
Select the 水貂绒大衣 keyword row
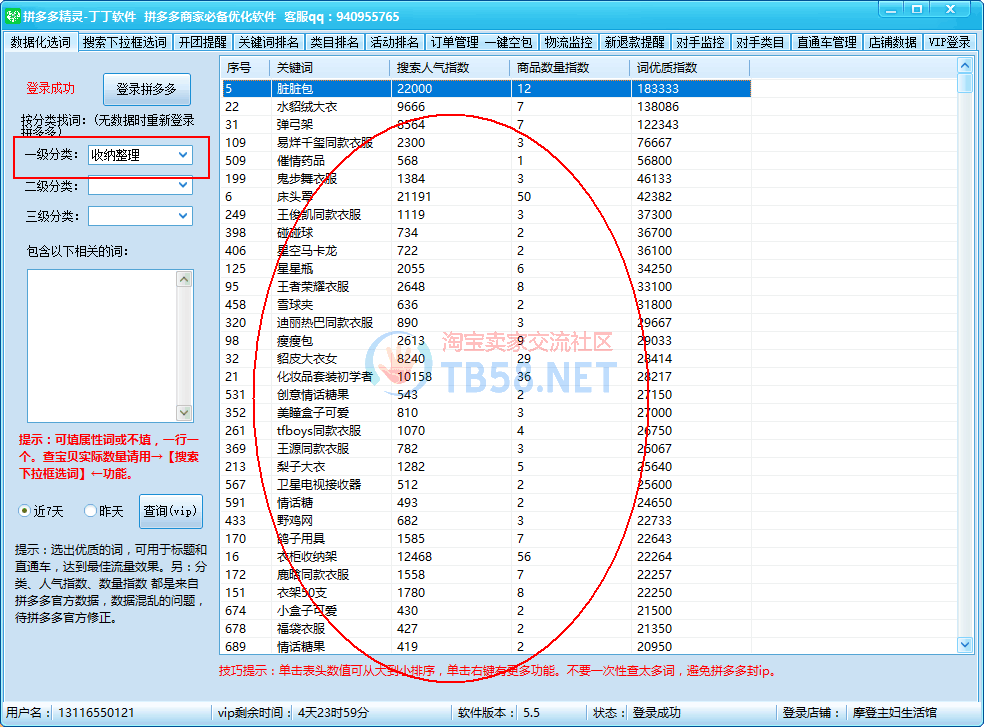(309, 106)
